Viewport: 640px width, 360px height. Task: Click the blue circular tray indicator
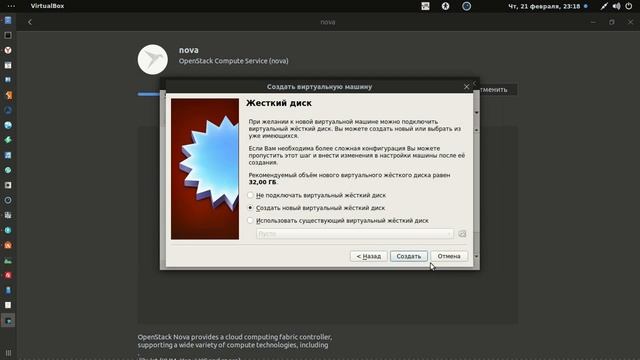(466, 6)
